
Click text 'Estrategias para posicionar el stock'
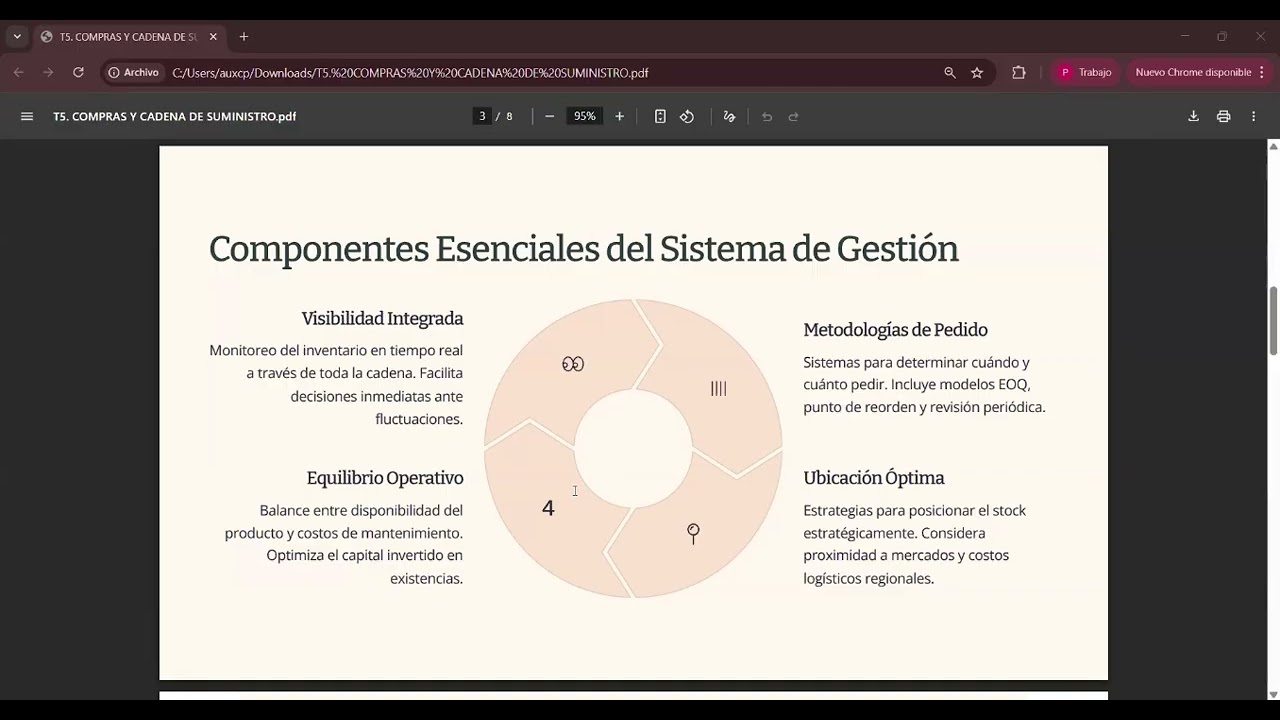[914, 510]
